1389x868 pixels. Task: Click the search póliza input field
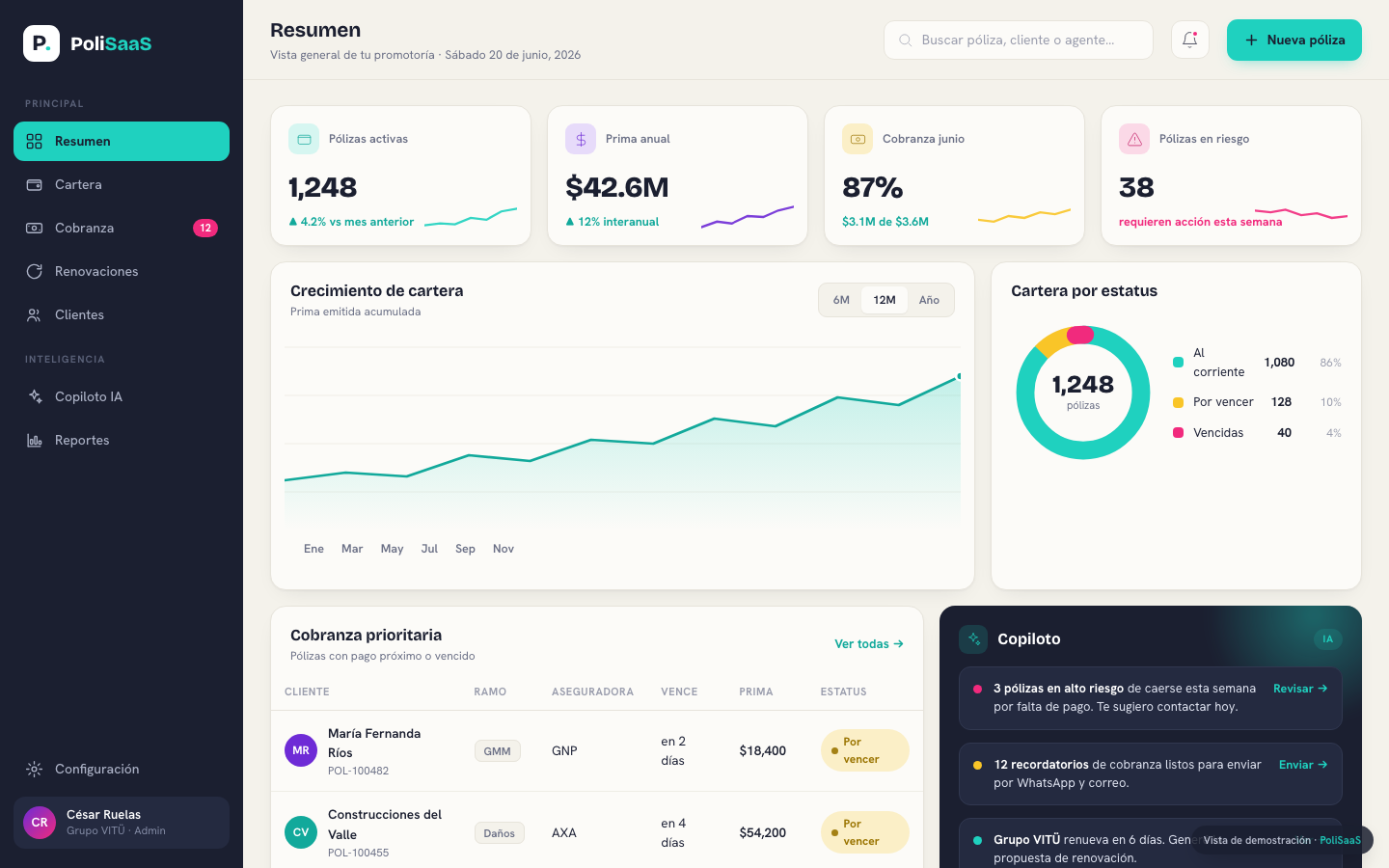1019,40
